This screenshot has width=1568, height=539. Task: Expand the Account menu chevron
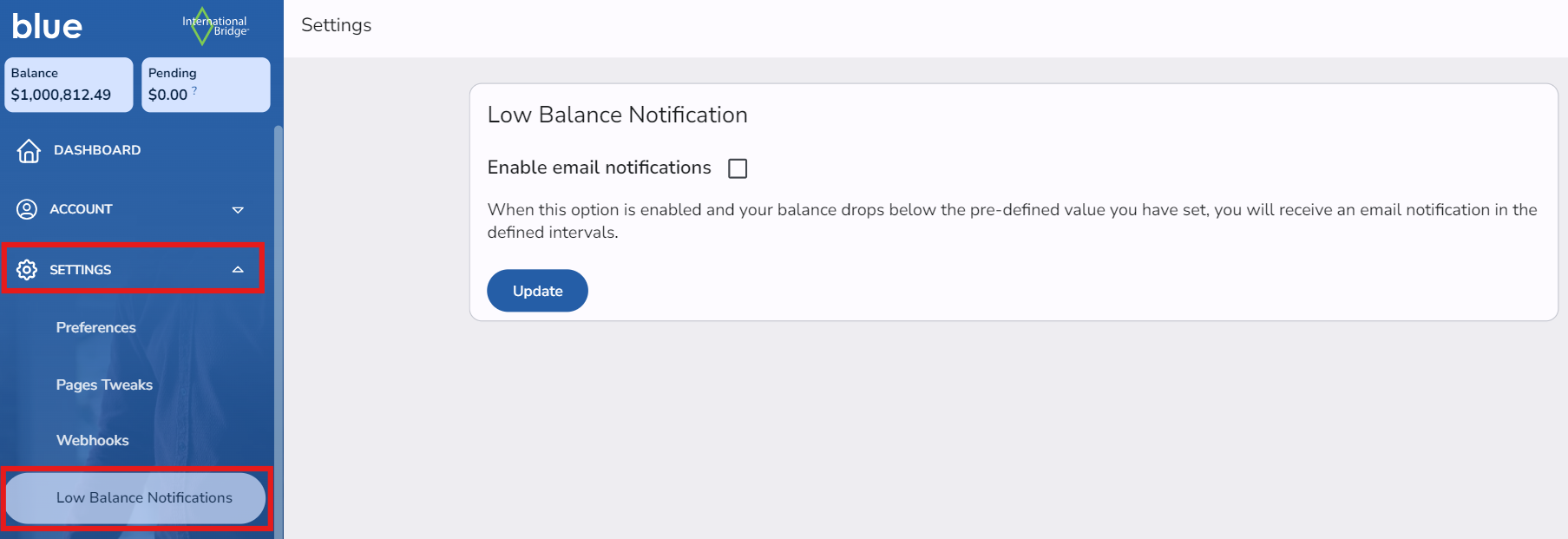click(x=238, y=210)
